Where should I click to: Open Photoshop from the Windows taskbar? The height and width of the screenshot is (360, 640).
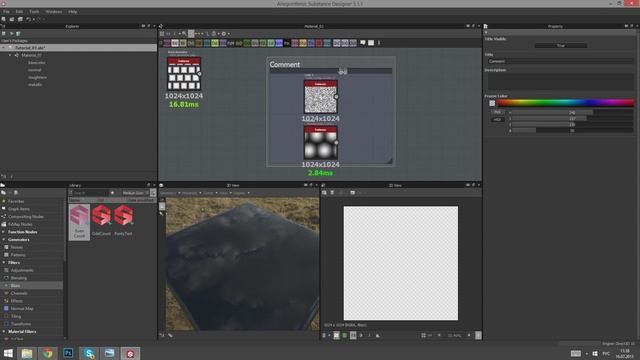68,353
